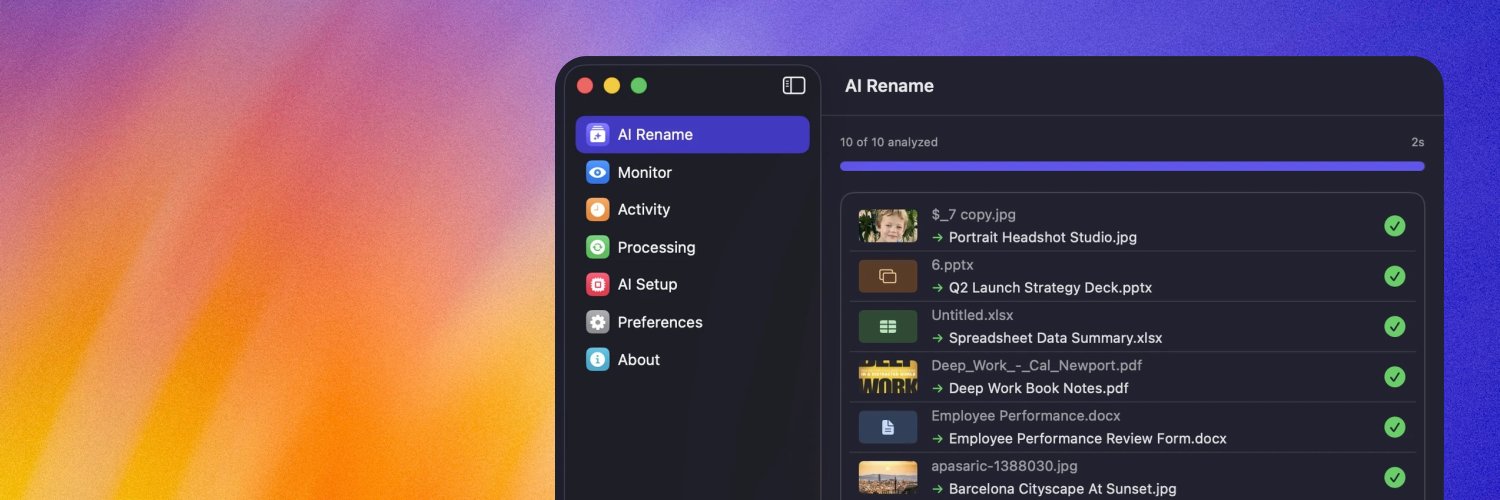Click the Activity clock icon
The width and height of the screenshot is (1500, 500).
coord(598,209)
